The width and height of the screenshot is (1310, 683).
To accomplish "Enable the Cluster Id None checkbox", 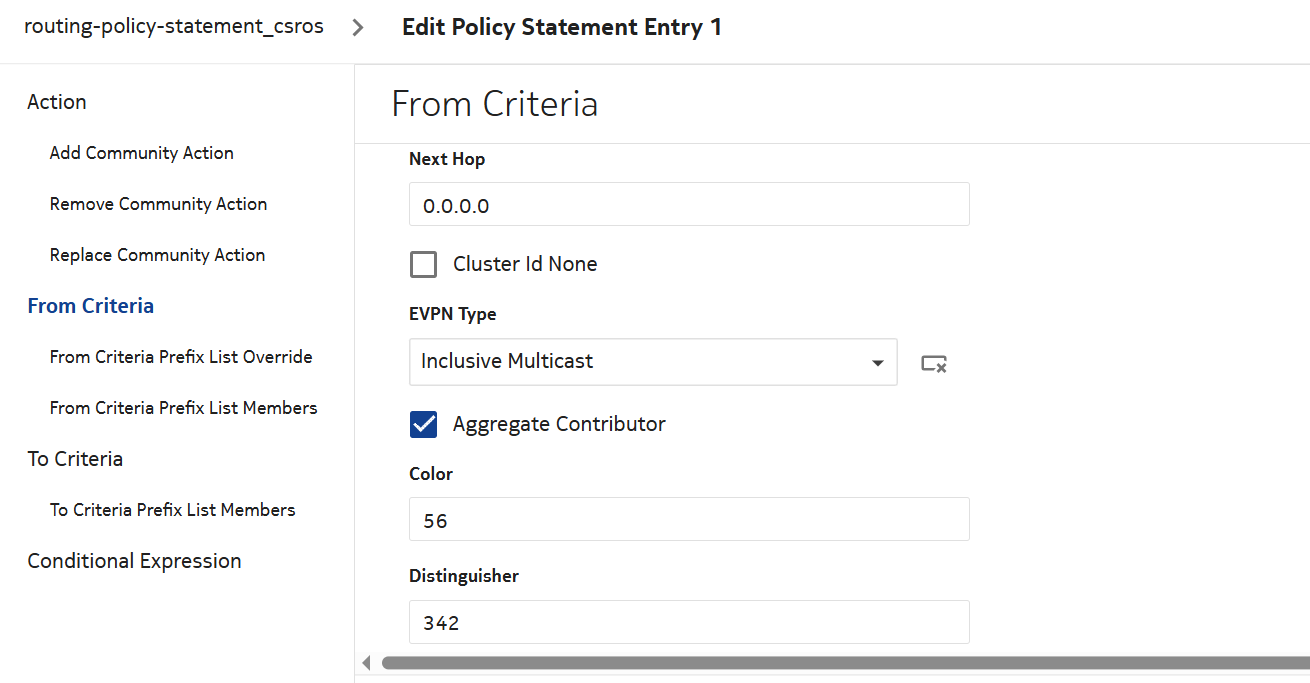I will 424,264.
